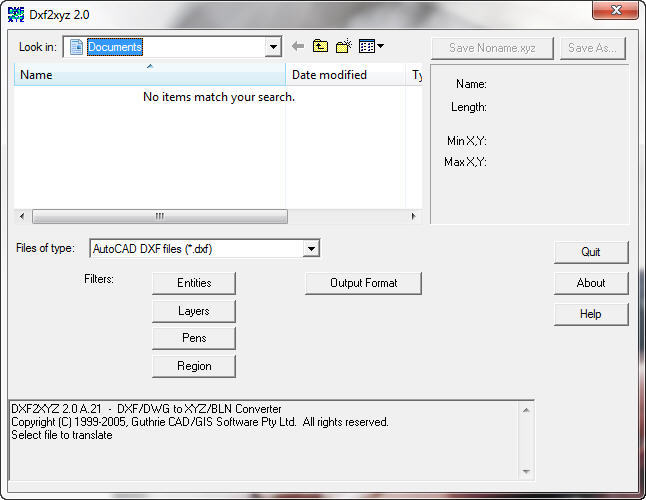Open the view menu icon

point(371,46)
